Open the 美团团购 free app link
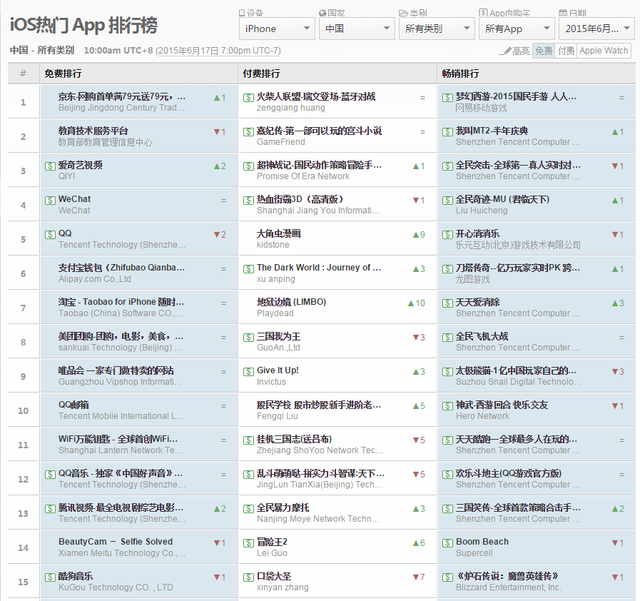This screenshot has width=640, height=601. point(121,336)
